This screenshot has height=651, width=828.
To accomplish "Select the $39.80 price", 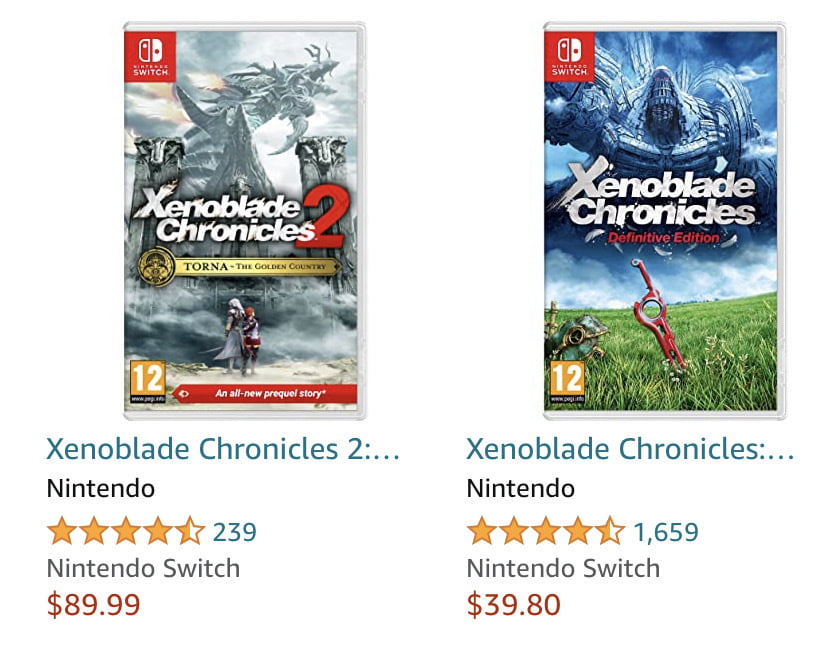I will 514,605.
